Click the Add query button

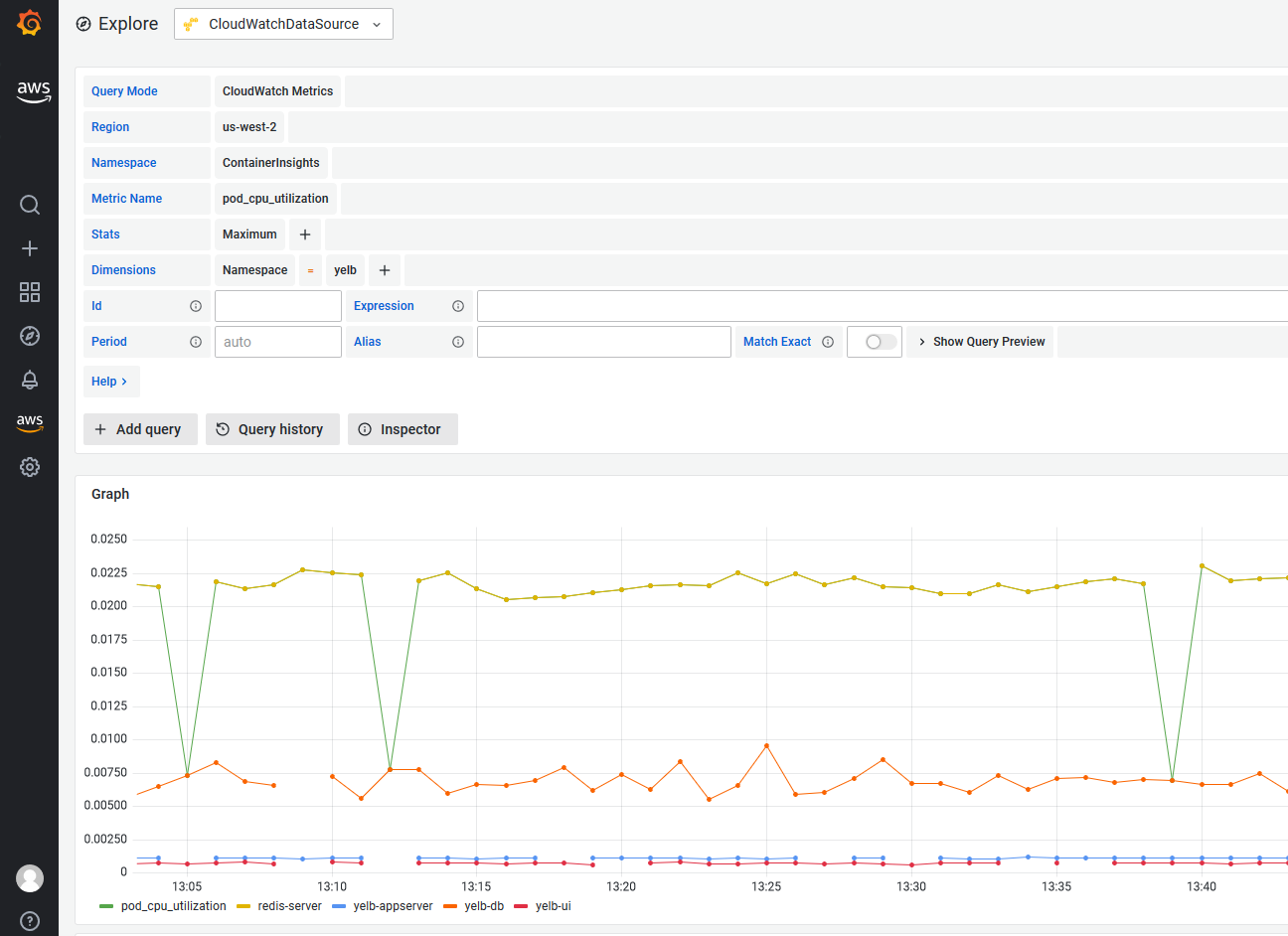point(139,429)
